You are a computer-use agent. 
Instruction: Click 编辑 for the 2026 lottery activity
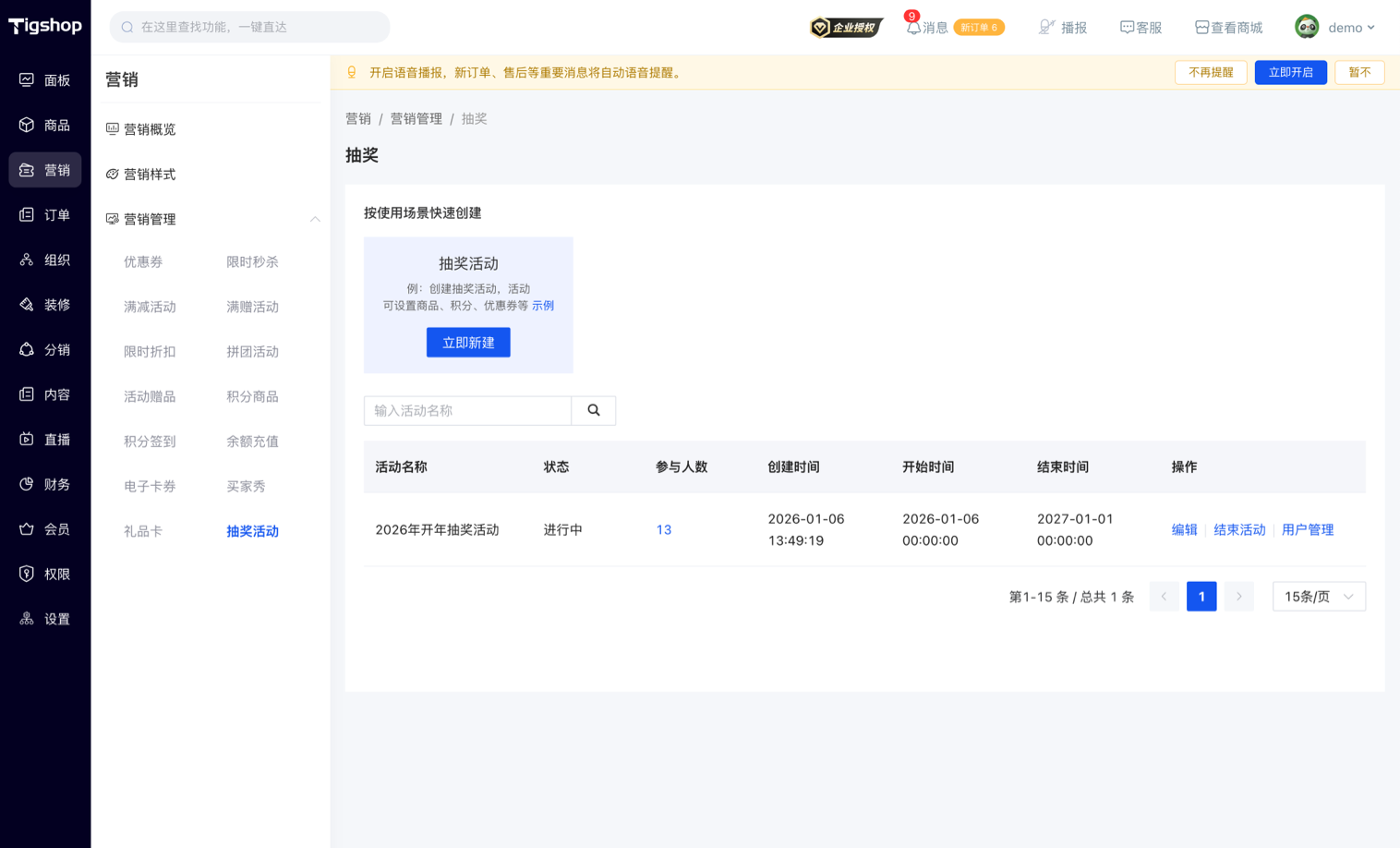[x=1184, y=530]
